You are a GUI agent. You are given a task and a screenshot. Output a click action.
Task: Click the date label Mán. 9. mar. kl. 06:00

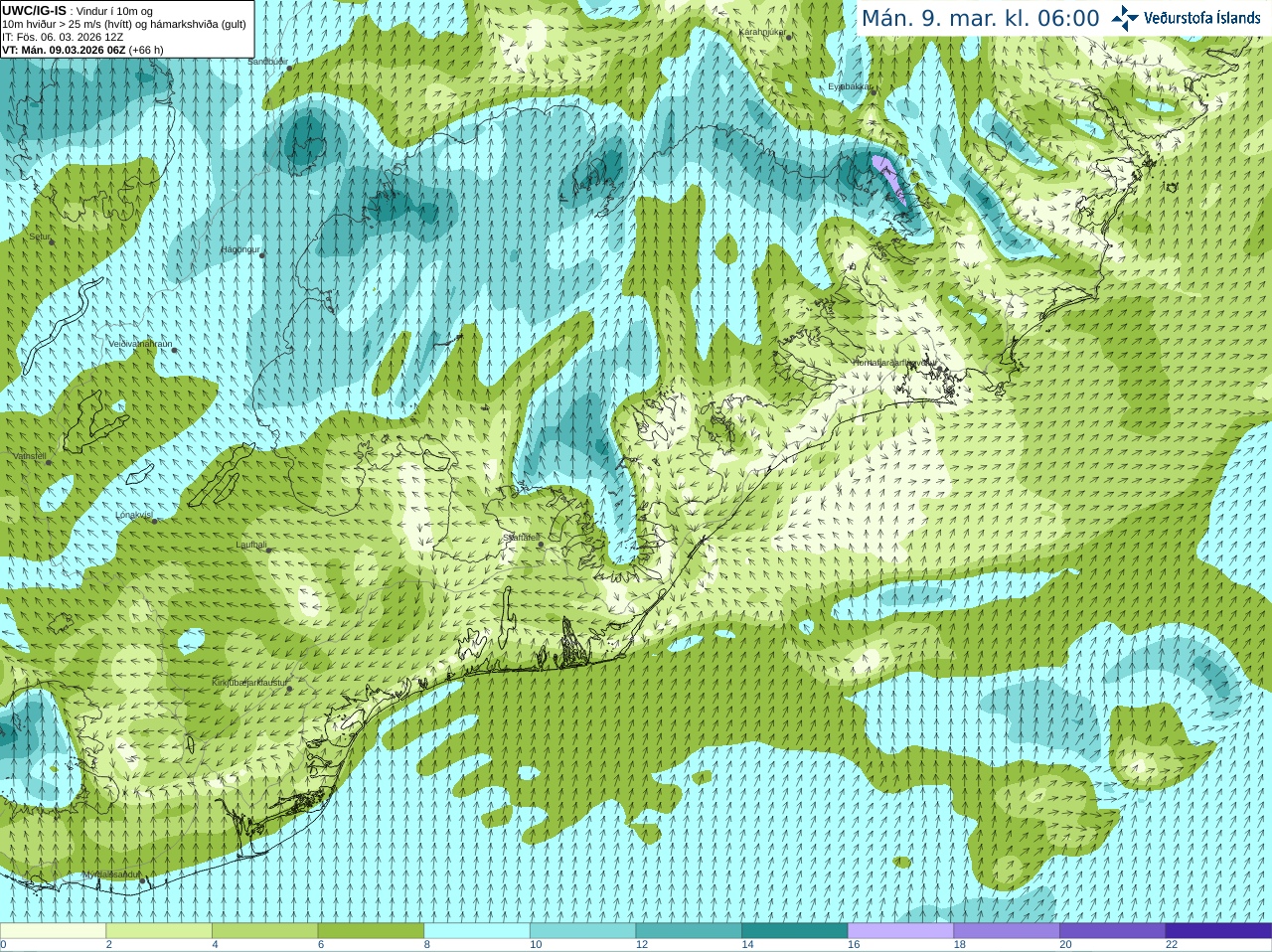click(980, 19)
